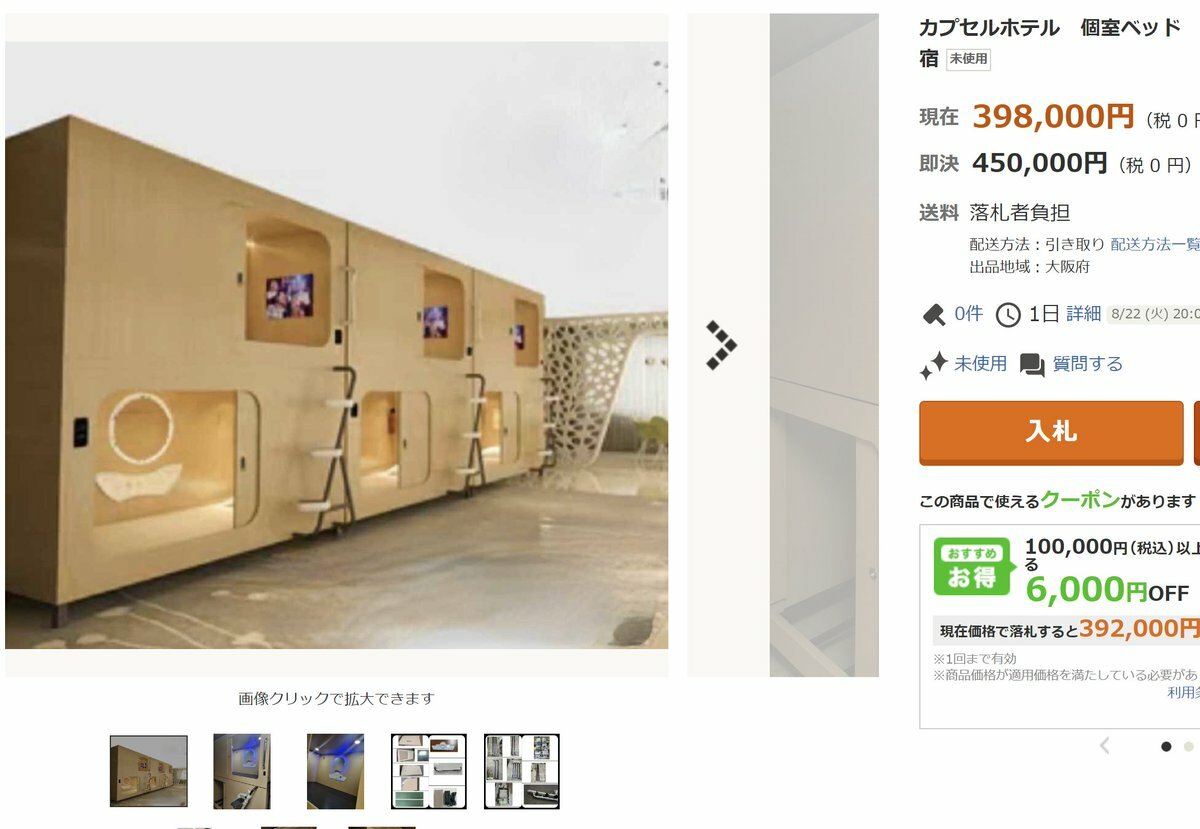
Task: Click the bid count gavel icon
Action: 934,315
